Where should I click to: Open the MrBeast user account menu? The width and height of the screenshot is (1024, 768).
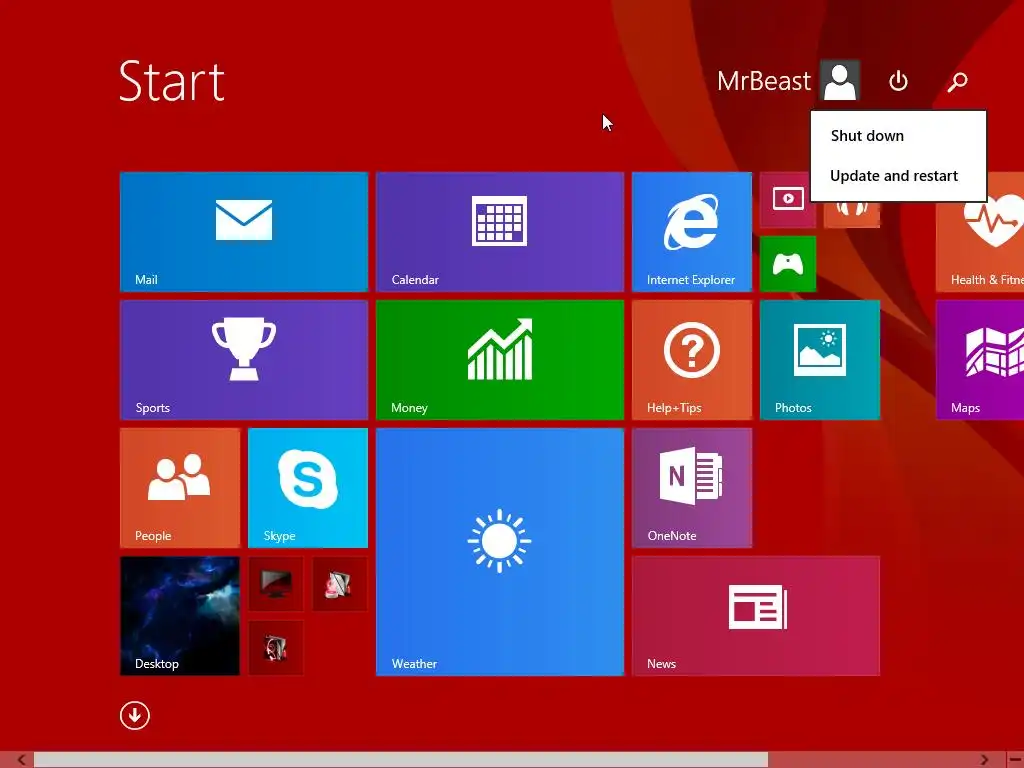point(788,81)
